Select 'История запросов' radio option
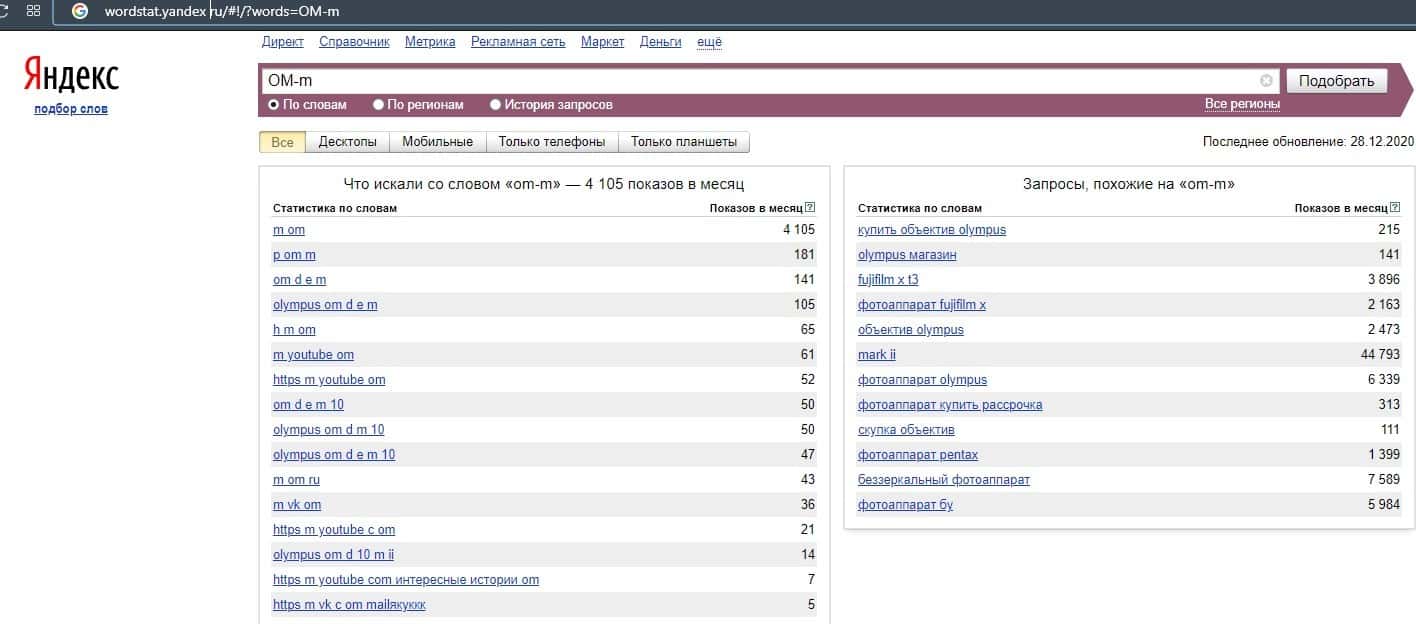 [496, 104]
